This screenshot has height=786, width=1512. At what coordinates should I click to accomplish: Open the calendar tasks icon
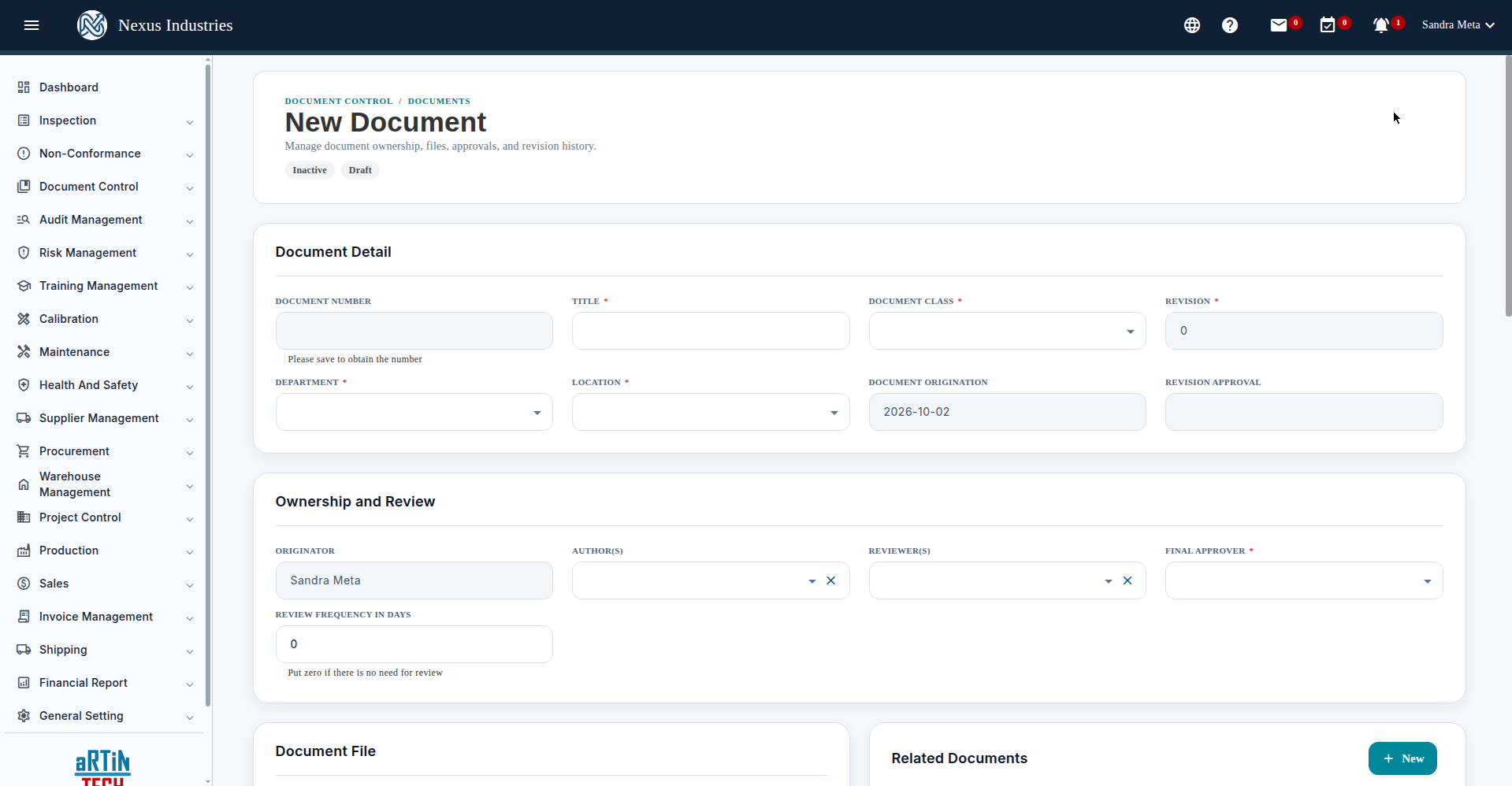(x=1328, y=25)
